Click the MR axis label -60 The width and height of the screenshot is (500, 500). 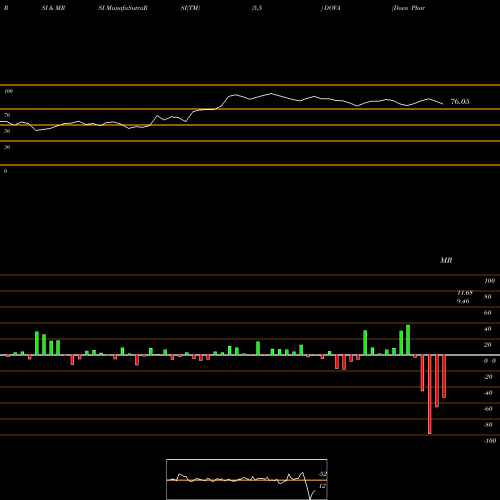point(488,409)
